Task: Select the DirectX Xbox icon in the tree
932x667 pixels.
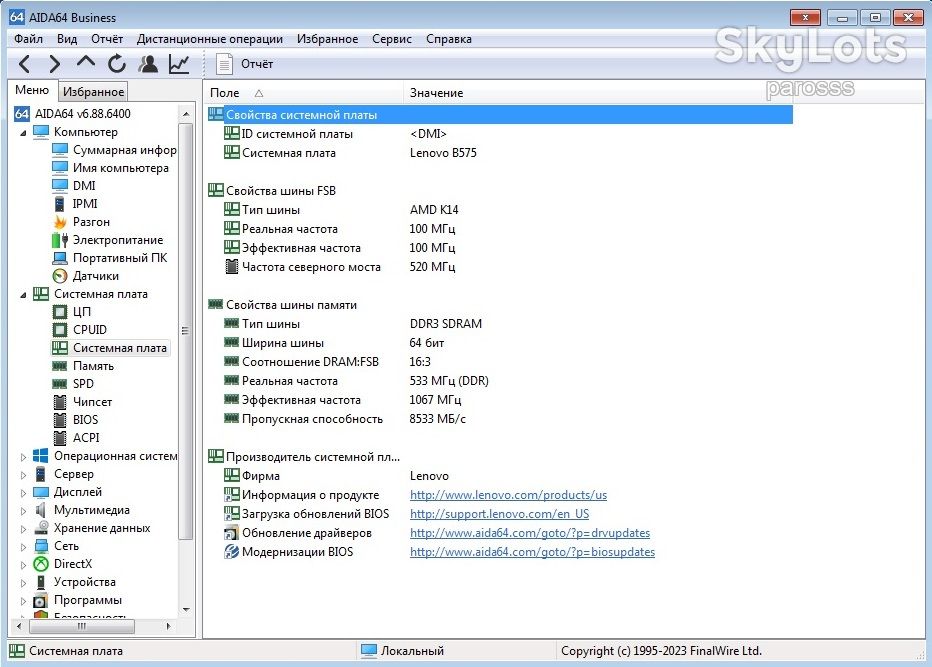Action: point(41,564)
